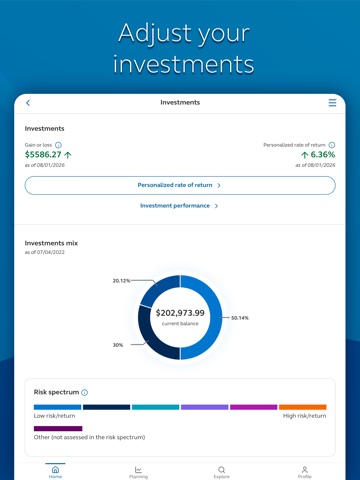Viewport: 360px width, 480px height.
Task: Open the hamburger menu
Action: (332, 103)
